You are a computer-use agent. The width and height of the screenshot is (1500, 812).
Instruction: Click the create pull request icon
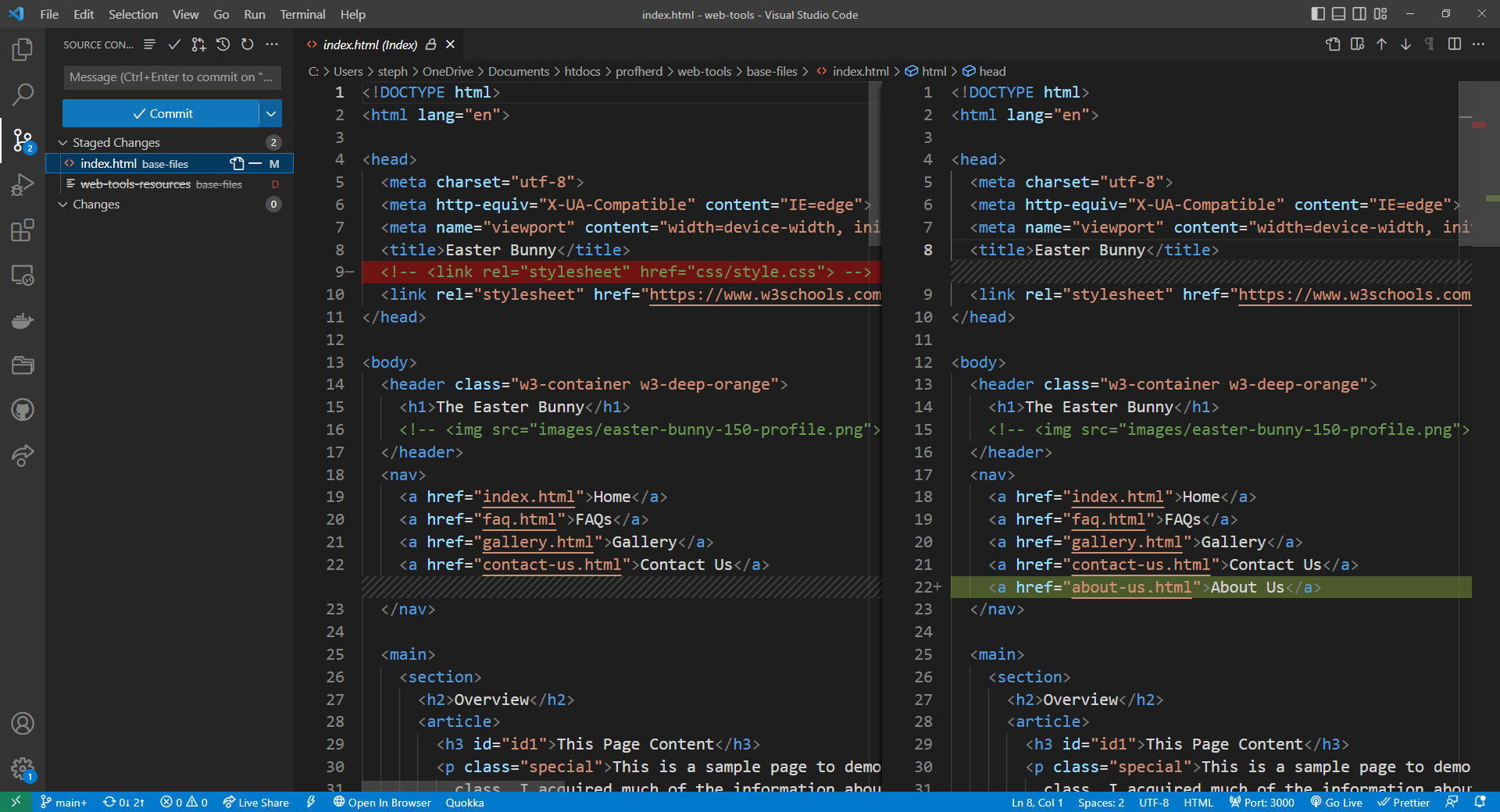(x=198, y=45)
